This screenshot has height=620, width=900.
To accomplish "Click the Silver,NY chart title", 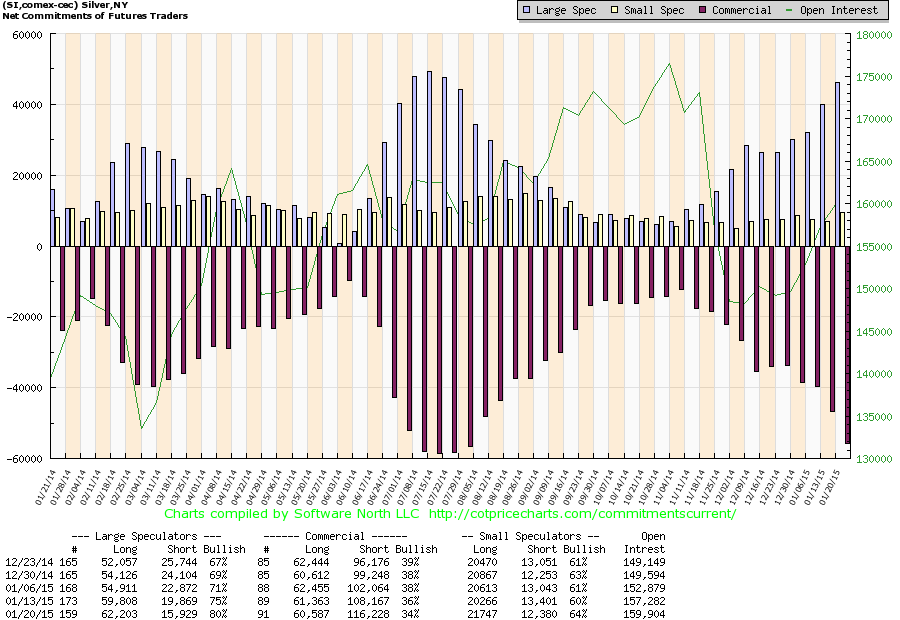I will point(104,5).
